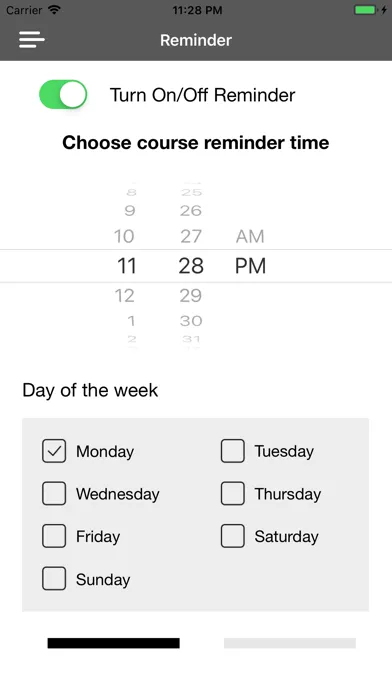The image size is (392, 696).
Task: Choose minute 29 in the picker
Action: (x=191, y=296)
